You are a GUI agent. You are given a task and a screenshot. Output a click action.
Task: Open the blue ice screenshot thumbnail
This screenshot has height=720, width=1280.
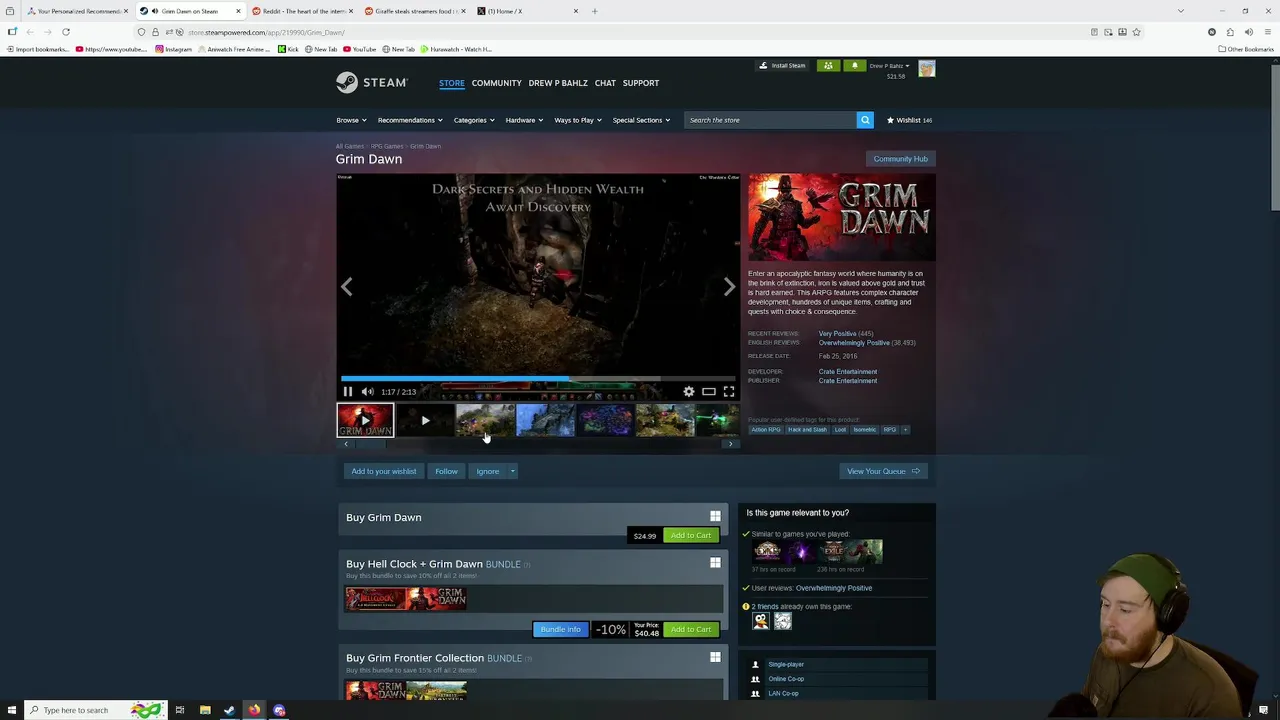coord(545,420)
